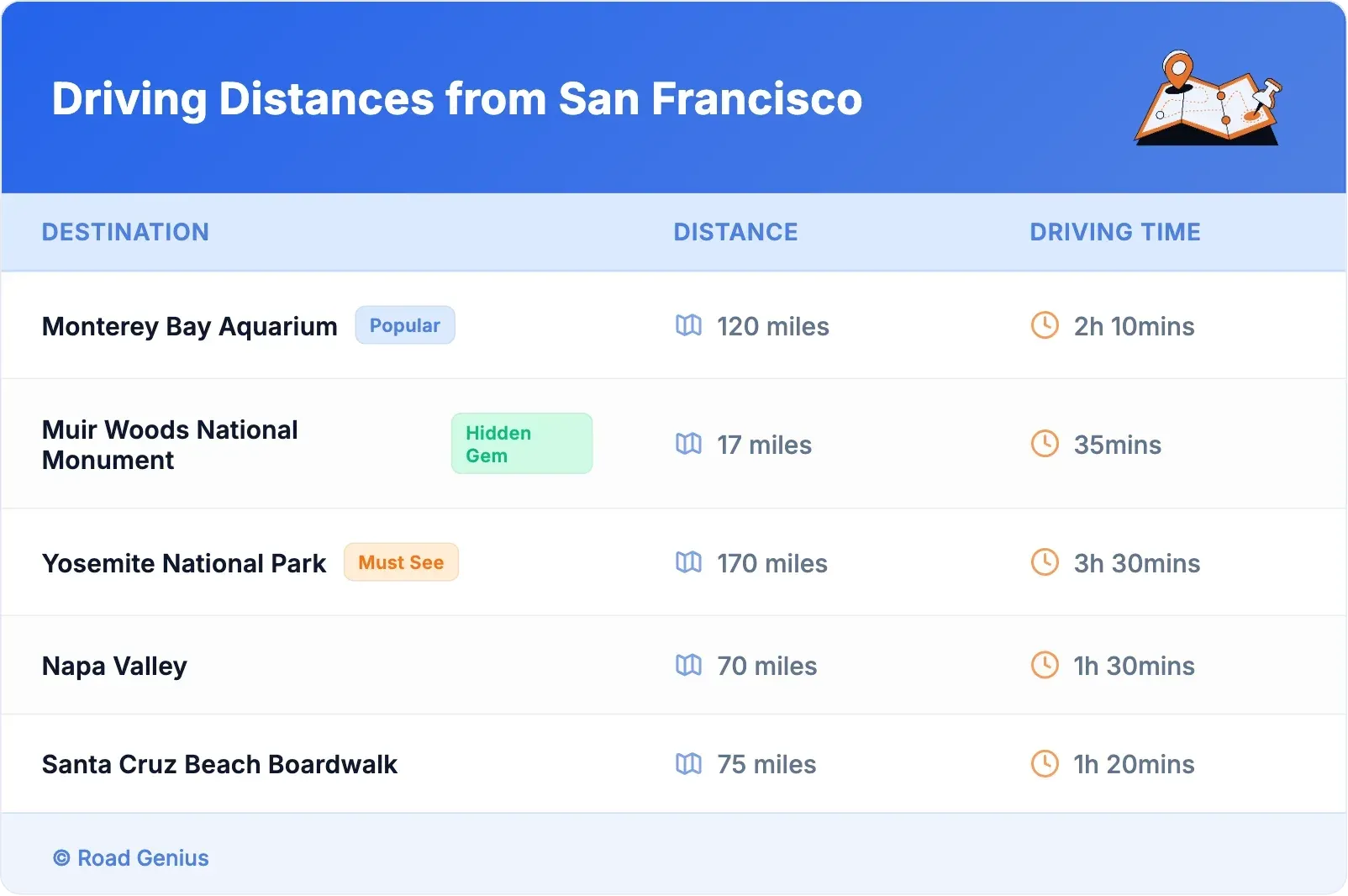Click the Popular badge

(405, 325)
